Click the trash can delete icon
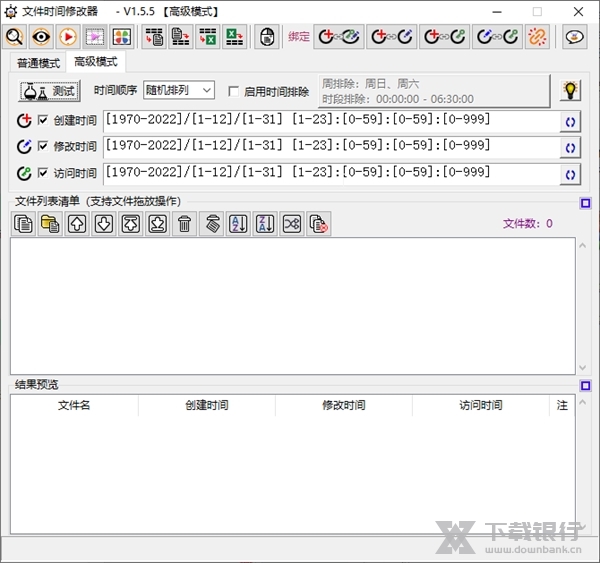600x563 pixels. point(184,224)
